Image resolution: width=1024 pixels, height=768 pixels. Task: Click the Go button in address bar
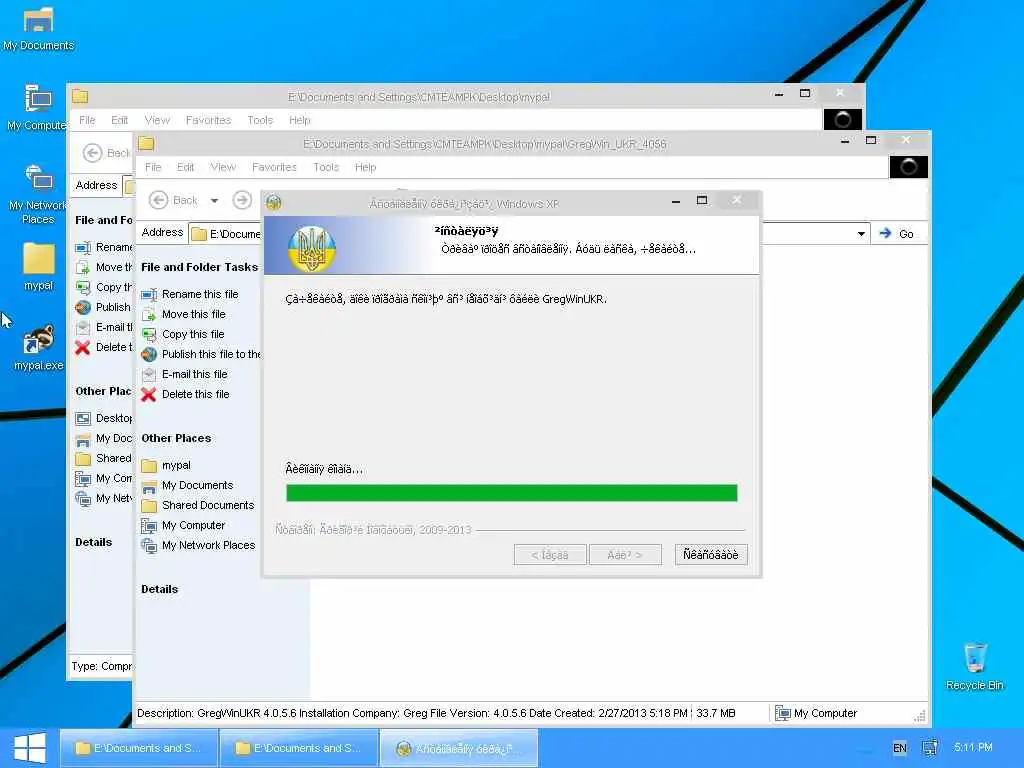(897, 234)
